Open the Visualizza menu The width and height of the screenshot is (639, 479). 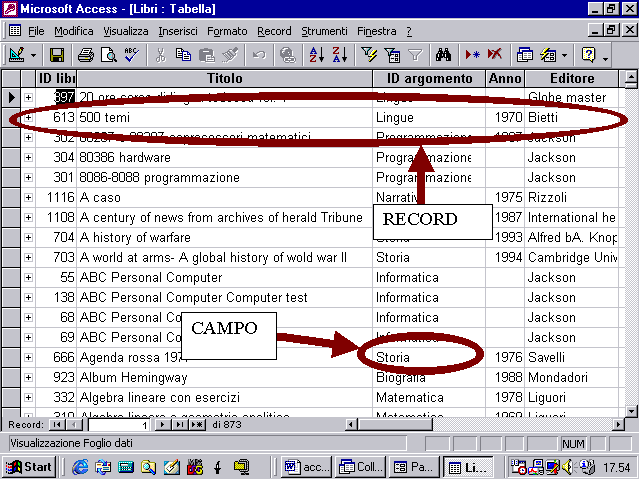126,31
